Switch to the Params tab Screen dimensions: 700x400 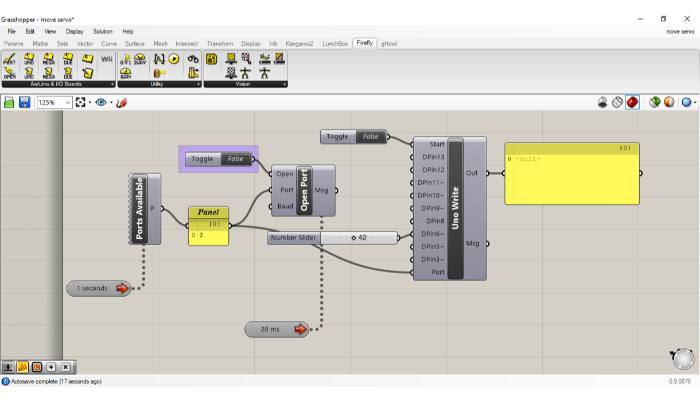click(x=13, y=44)
